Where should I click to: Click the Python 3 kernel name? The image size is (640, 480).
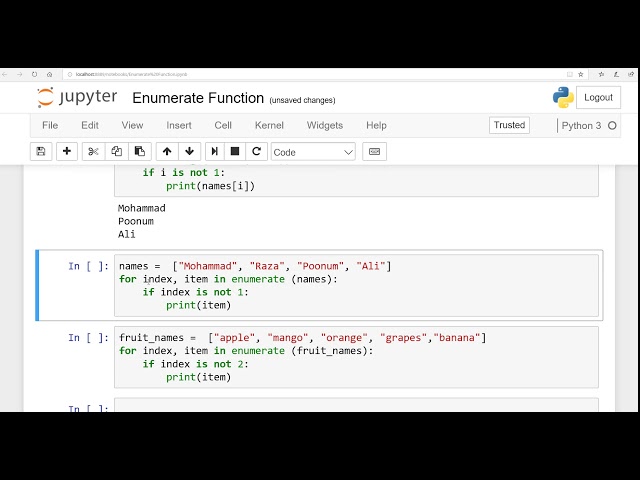click(581, 126)
